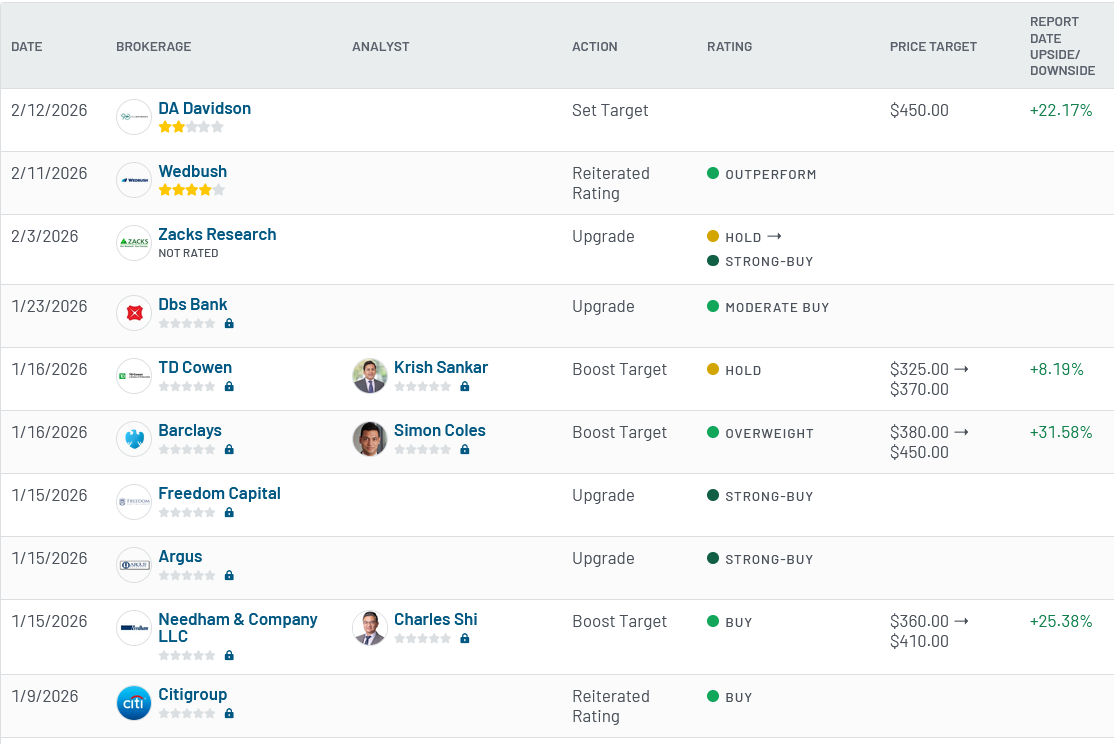Open the Needham & Company LLC link
Screen dimensions: 1114x744
pos(238,627)
